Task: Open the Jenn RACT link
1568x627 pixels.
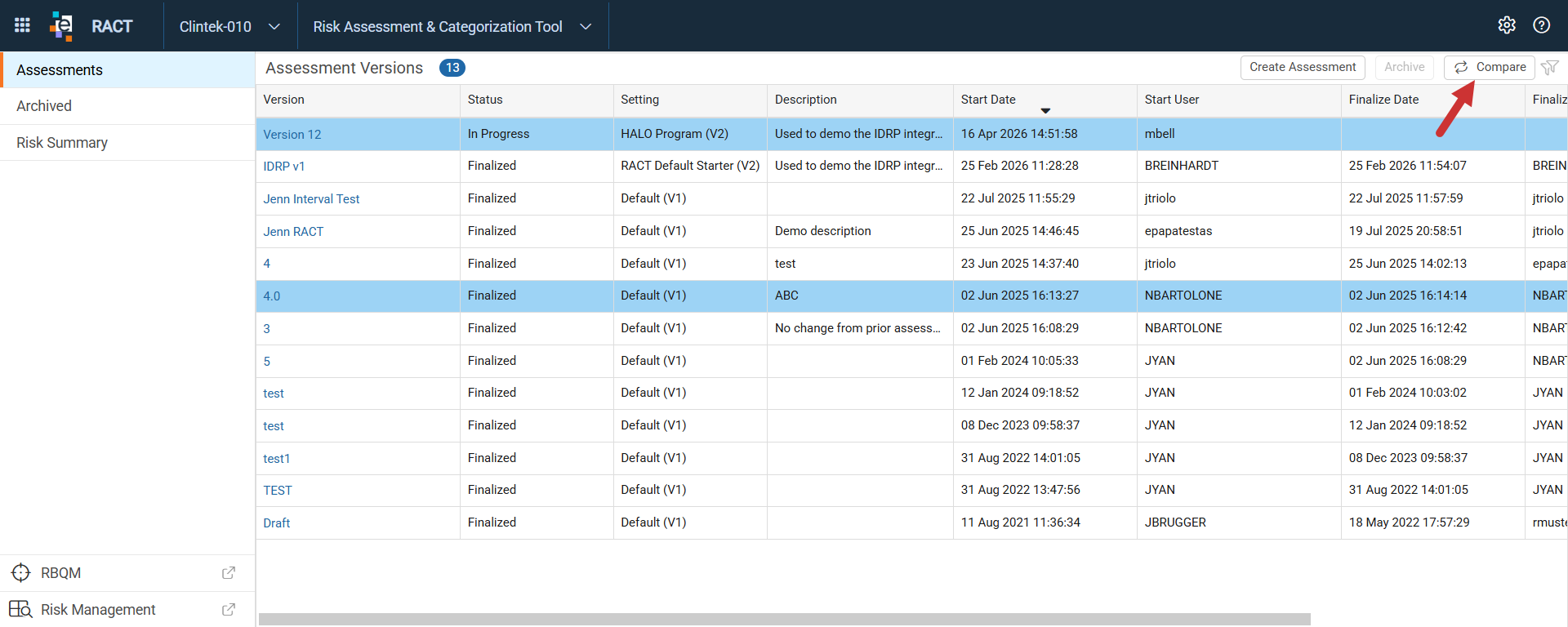Action: point(293,232)
